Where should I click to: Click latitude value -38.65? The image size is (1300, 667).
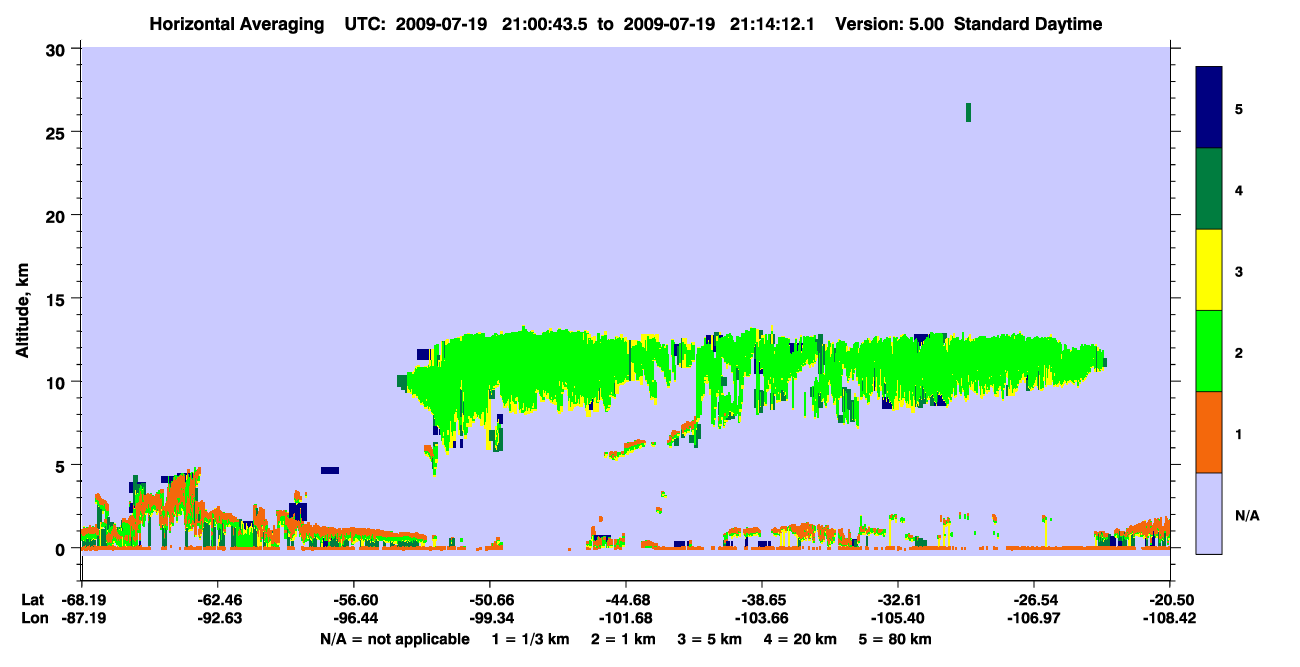762,600
